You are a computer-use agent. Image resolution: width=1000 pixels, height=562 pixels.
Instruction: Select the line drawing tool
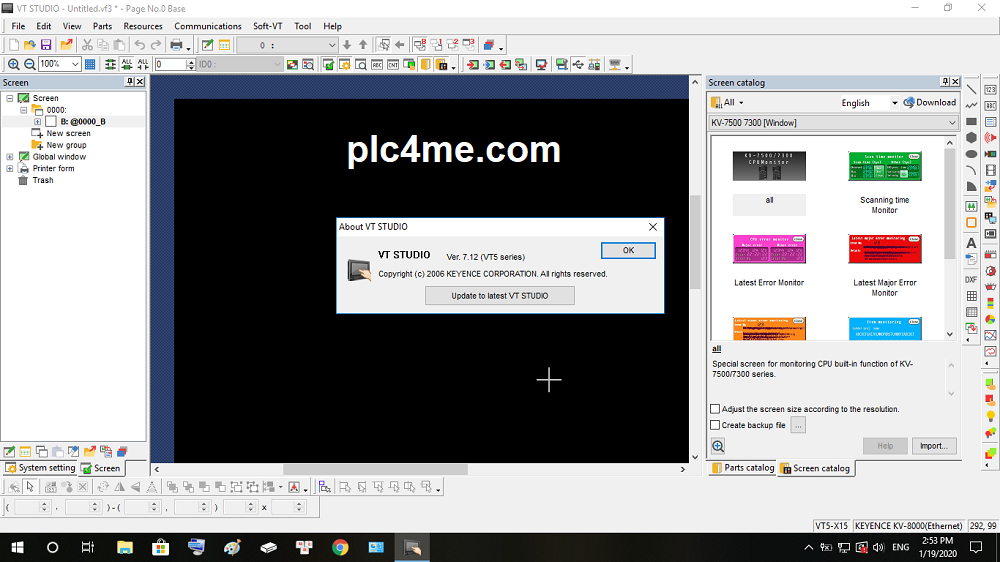(x=971, y=89)
